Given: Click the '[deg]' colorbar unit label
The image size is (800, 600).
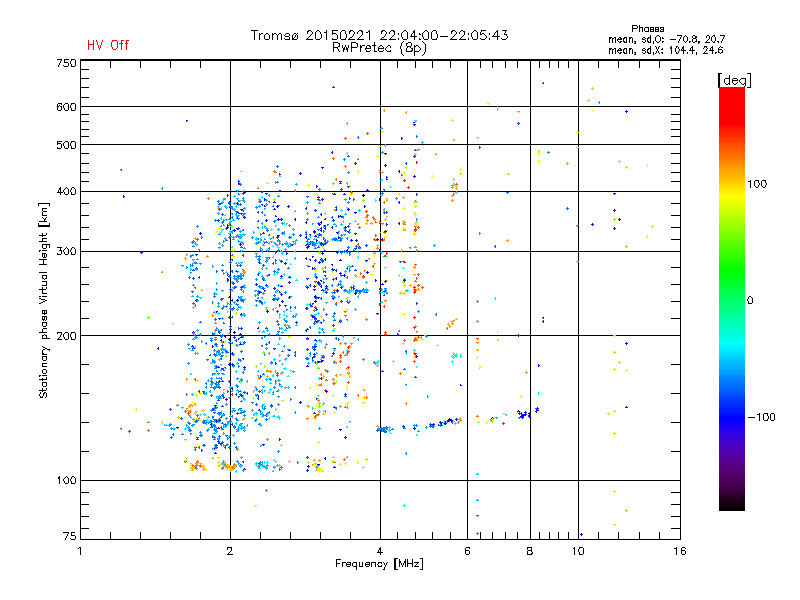Looking at the screenshot, I should 734,80.
